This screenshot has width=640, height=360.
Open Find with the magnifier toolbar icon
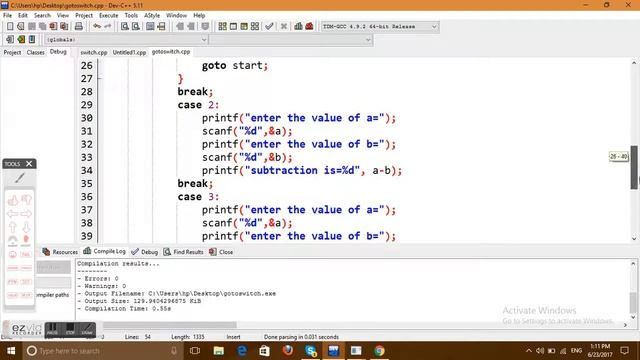pyautogui.click(x=125, y=26)
